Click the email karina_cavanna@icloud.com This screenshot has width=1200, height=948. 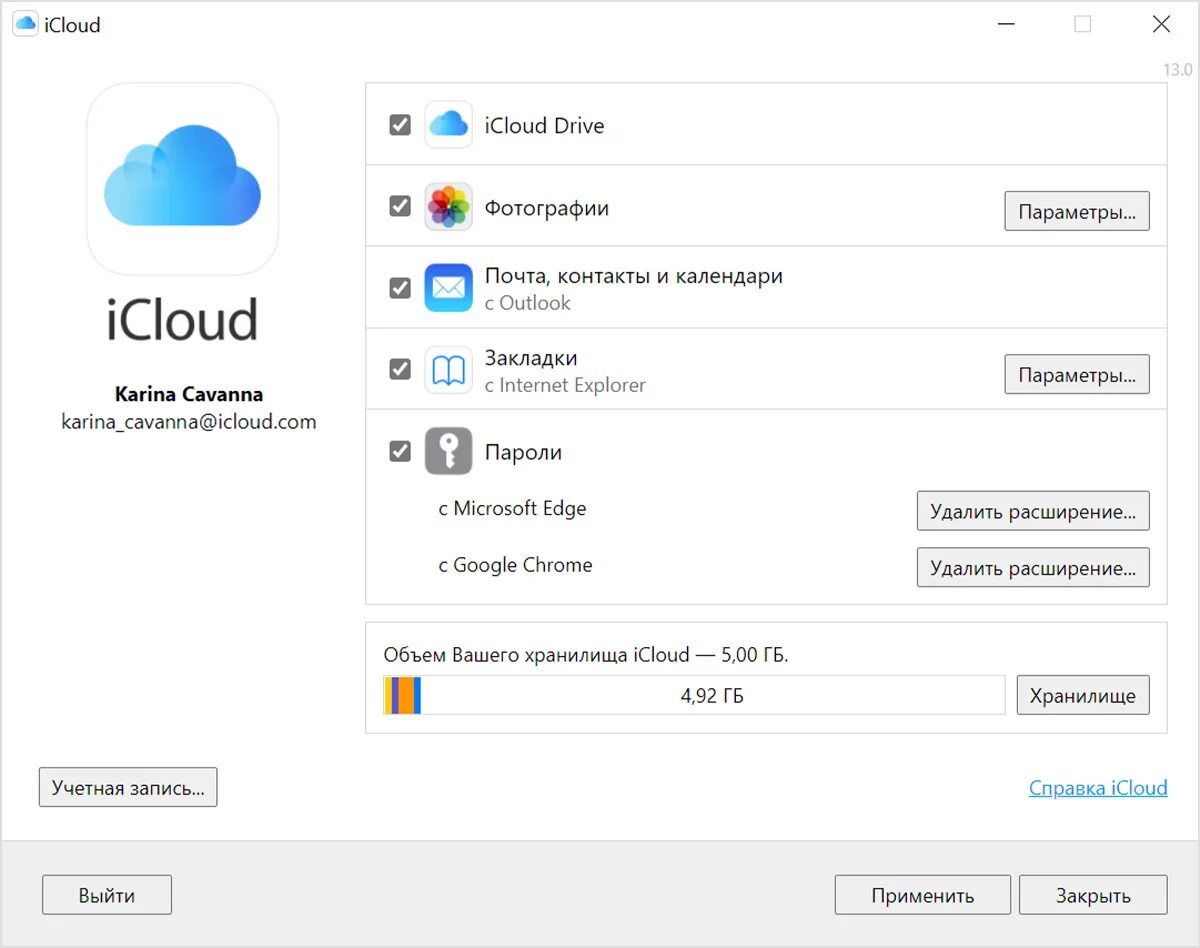pos(189,422)
